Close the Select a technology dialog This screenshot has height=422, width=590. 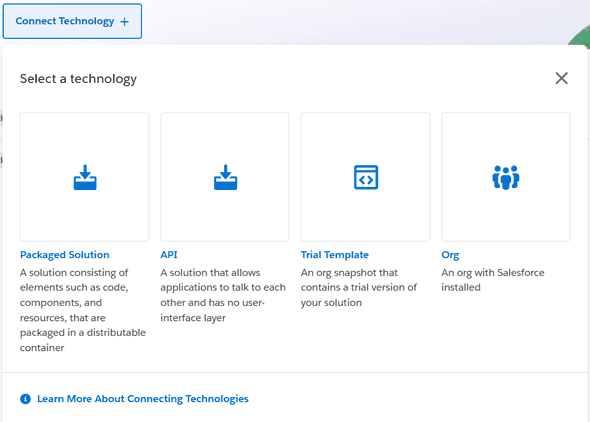pos(561,78)
